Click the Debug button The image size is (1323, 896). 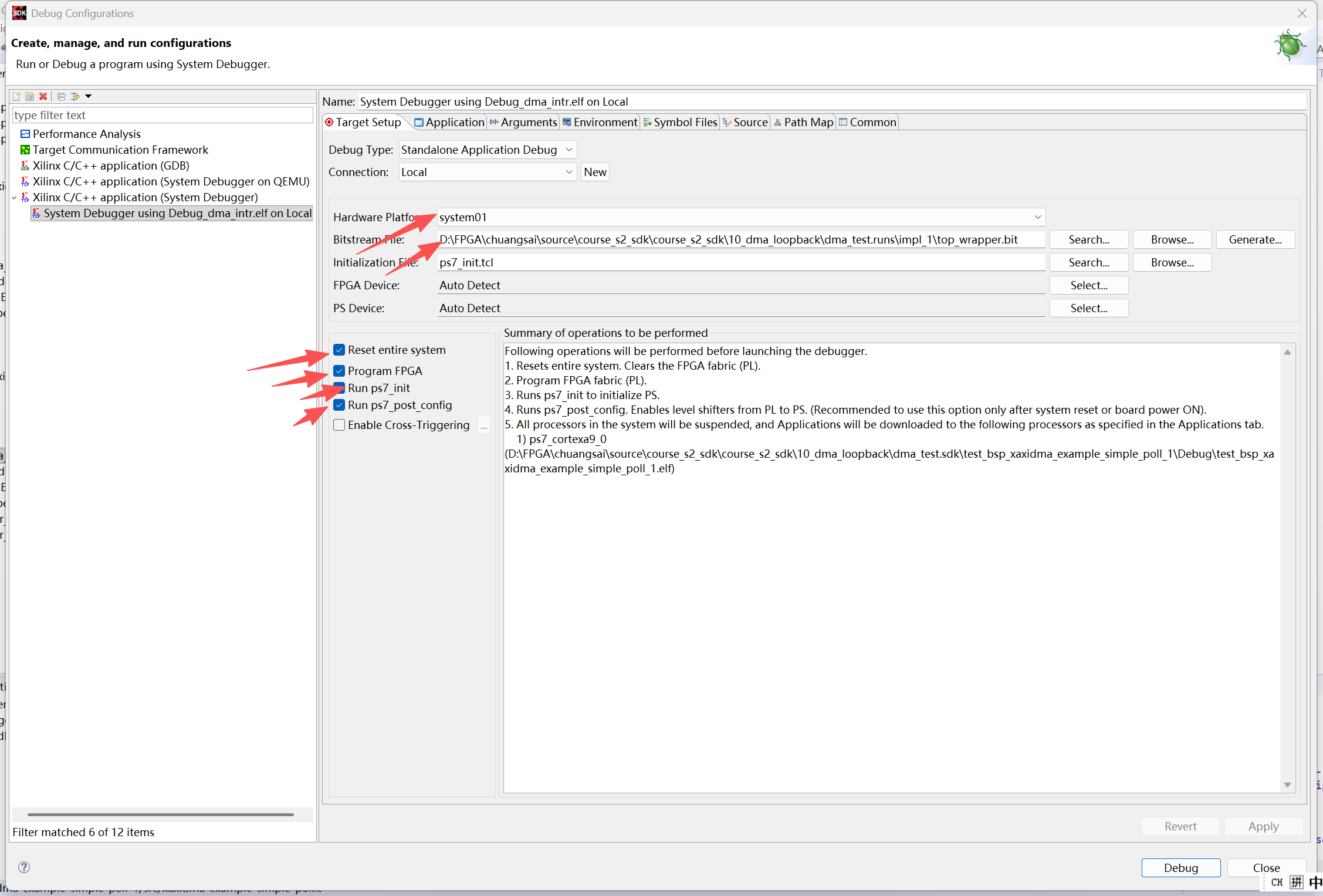coord(1180,868)
